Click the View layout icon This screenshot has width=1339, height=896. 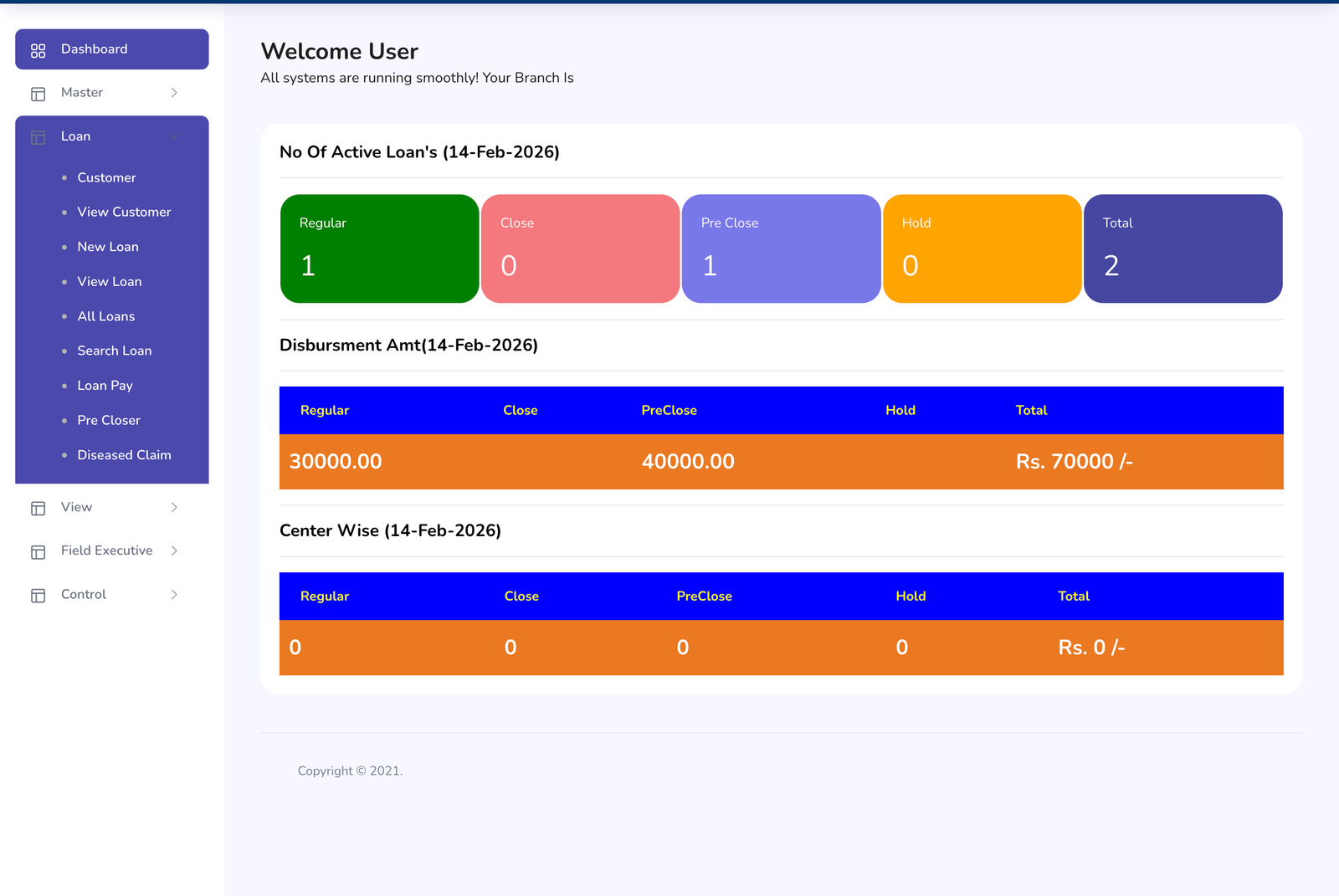tap(38, 509)
